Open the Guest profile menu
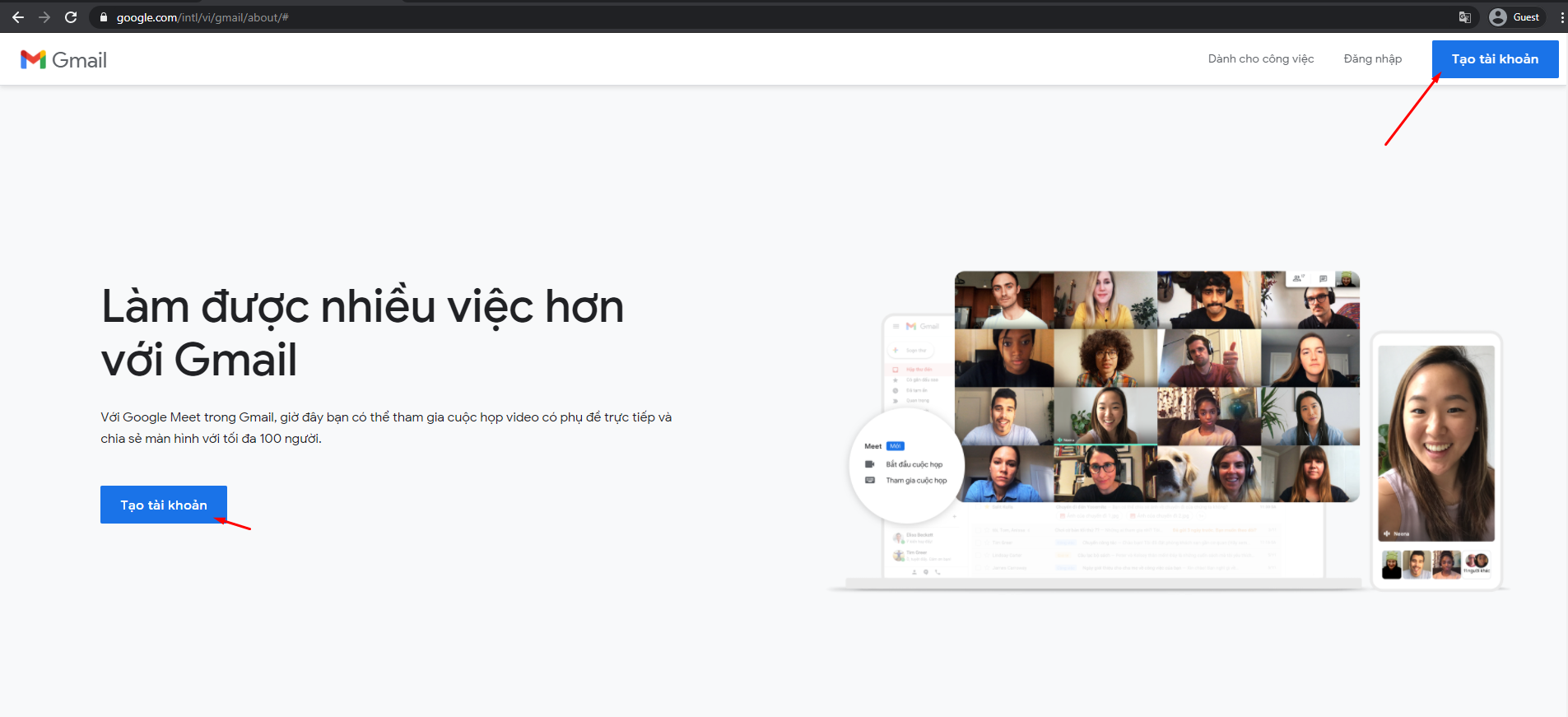This screenshot has height=717, width=1568. [x=1514, y=17]
